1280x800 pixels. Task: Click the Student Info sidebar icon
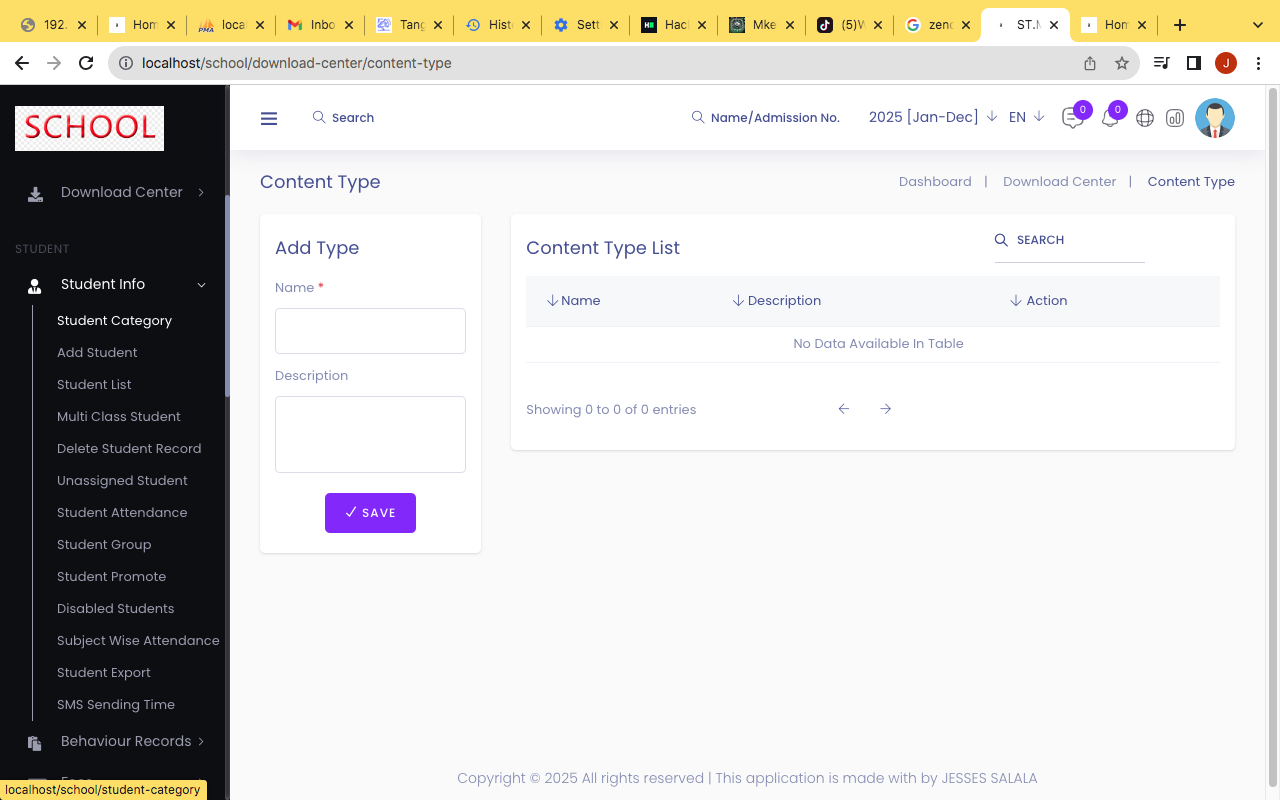[35, 284]
